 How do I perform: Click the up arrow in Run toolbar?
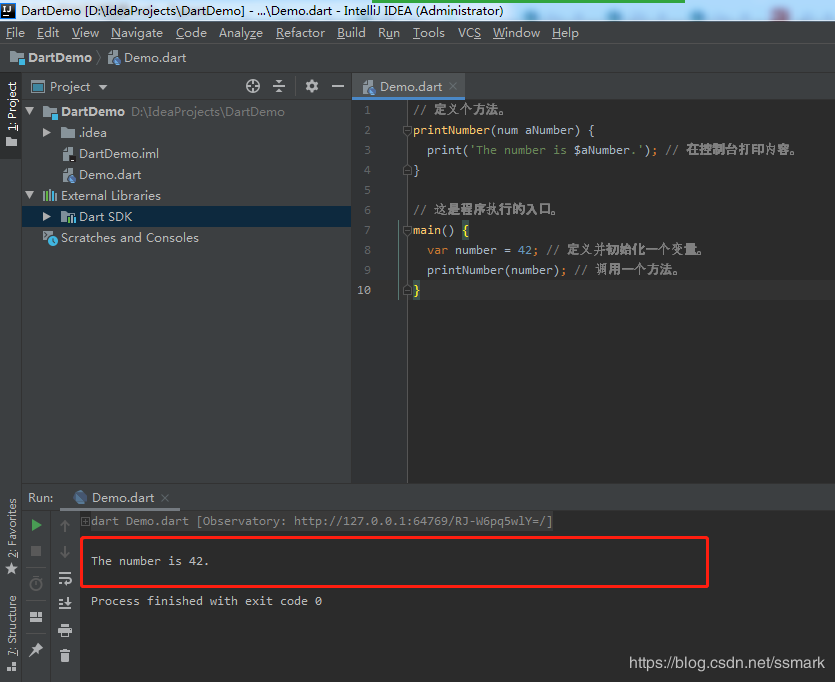65,526
